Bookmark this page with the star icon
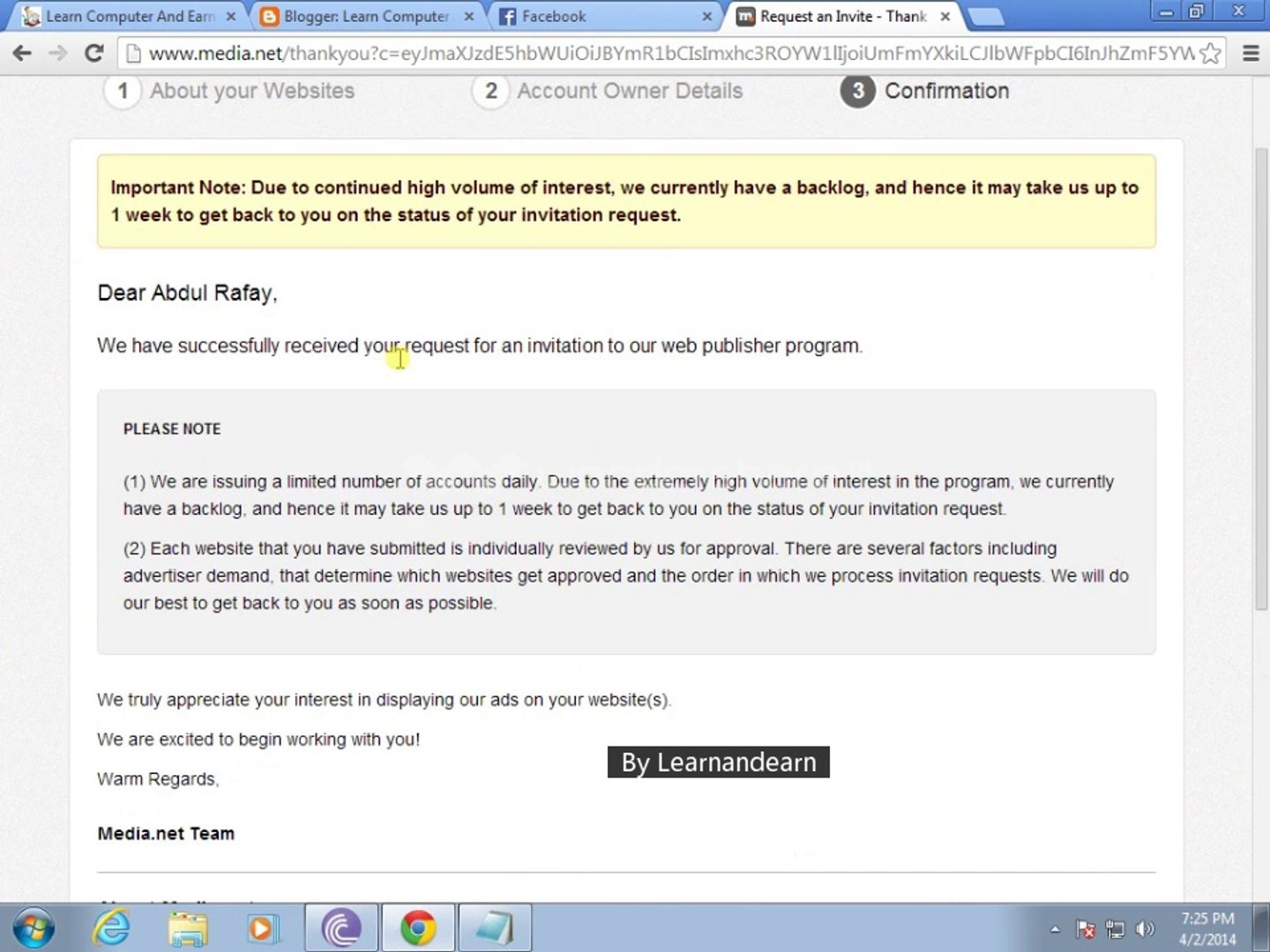 click(x=1210, y=54)
